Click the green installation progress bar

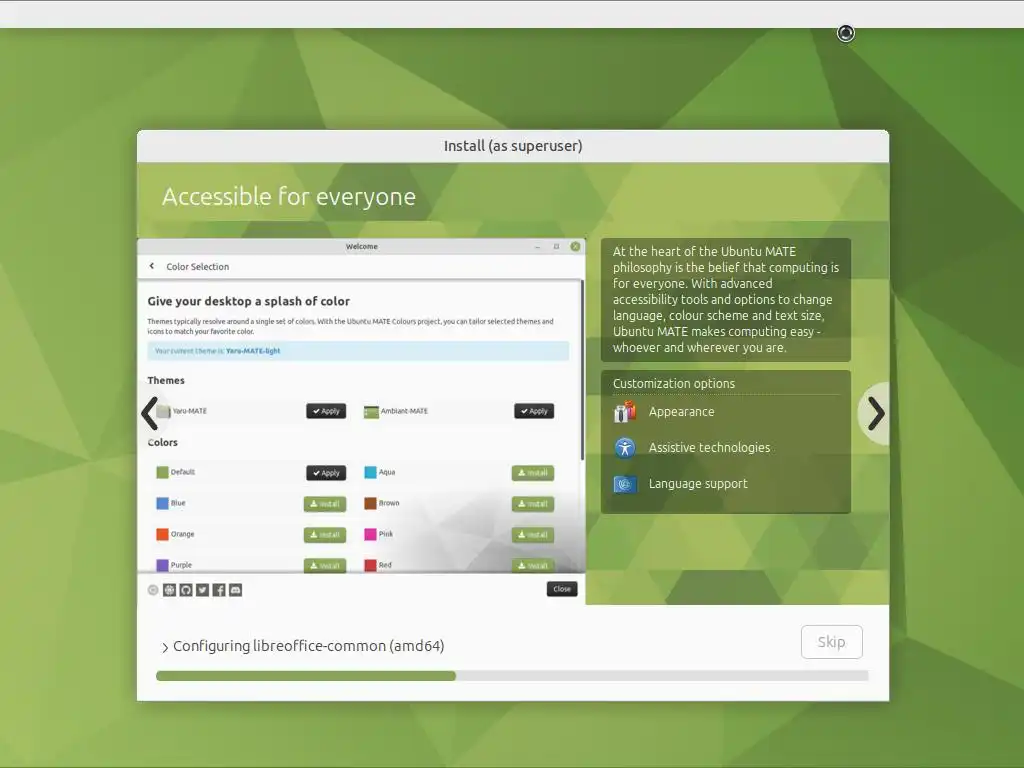(512, 676)
